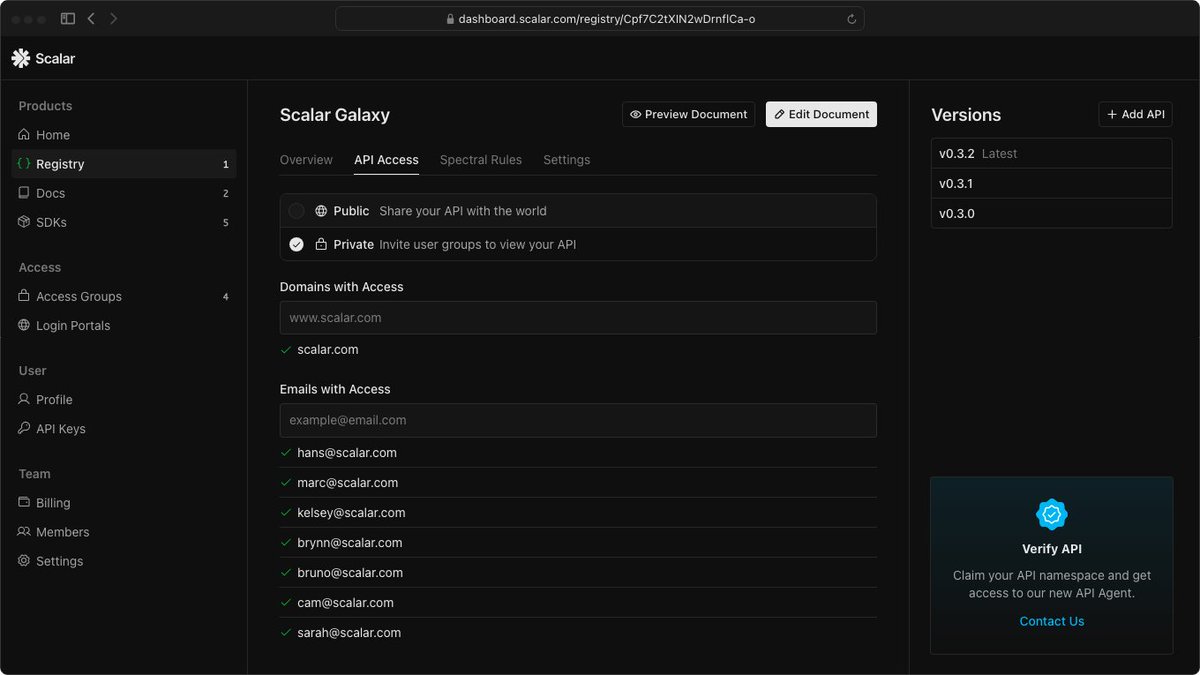This screenshot has height=675, width=1200.
Task: Click the Login Portals globe icon
Action: pyautogui.click(x=24, y=325)
